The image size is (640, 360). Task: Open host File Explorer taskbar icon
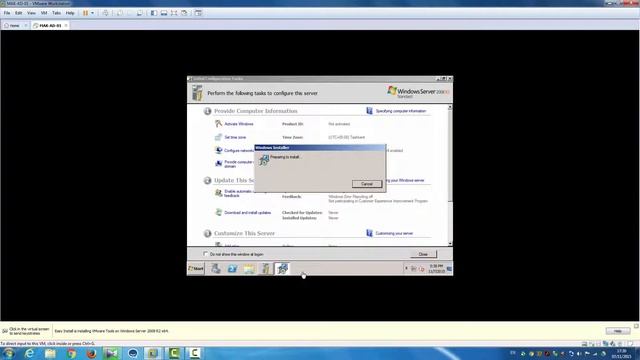coord(50,353)
